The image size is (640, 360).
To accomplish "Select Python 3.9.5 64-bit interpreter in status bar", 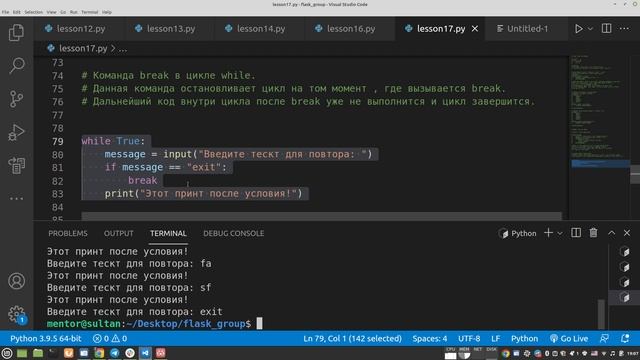I will 45,338.
